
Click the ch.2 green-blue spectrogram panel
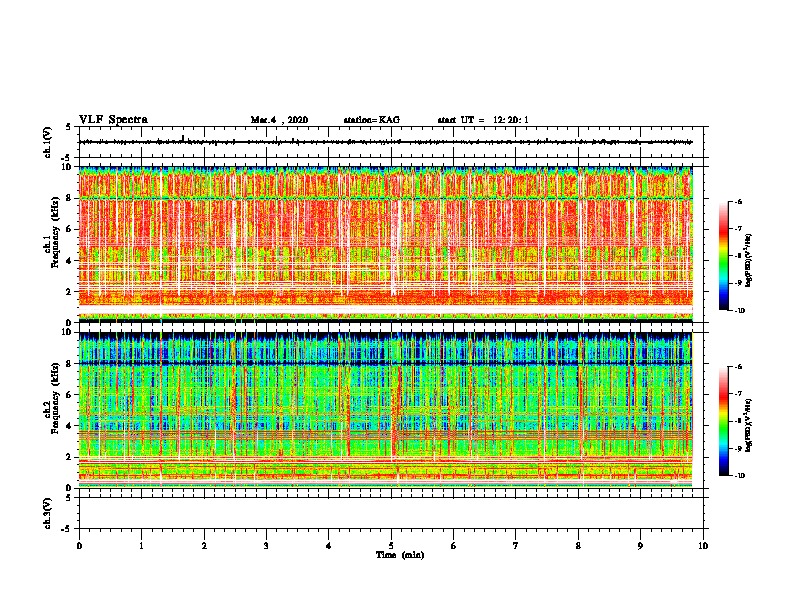[x=386, y=410]
